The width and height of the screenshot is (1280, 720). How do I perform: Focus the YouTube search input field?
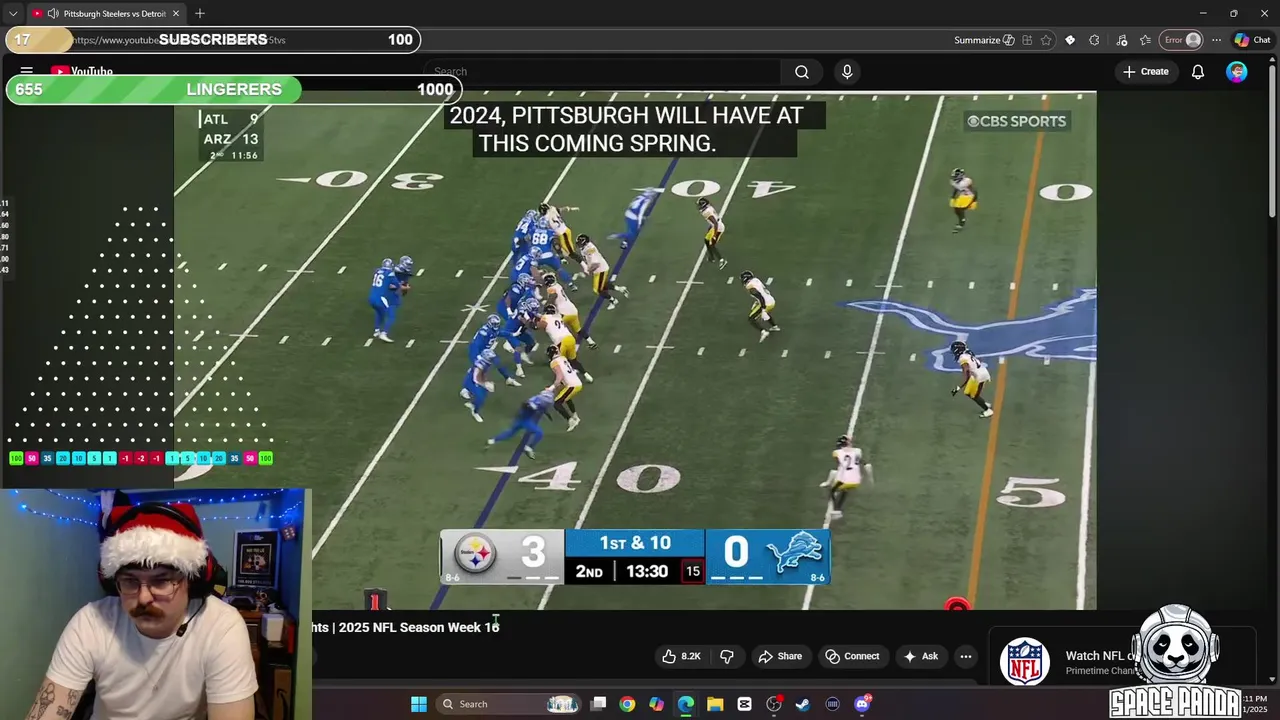[x=601, y=72]
